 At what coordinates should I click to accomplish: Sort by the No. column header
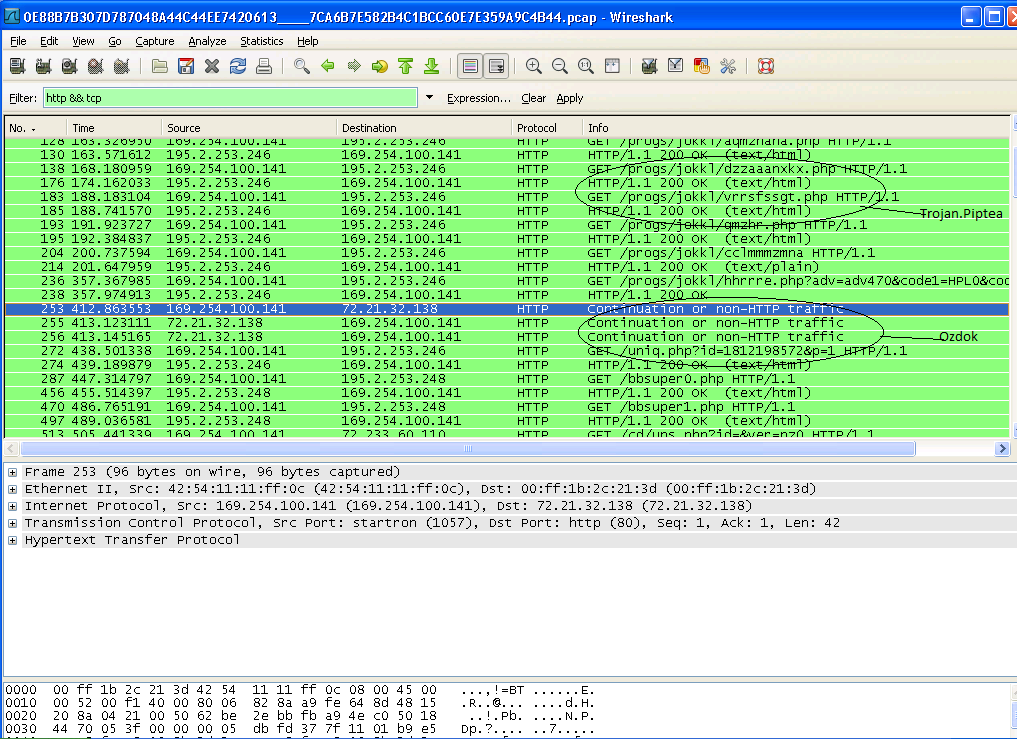coord(36,128)
